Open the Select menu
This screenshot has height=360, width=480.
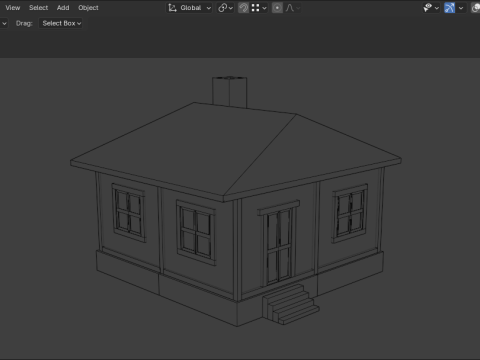click(38, 8)
